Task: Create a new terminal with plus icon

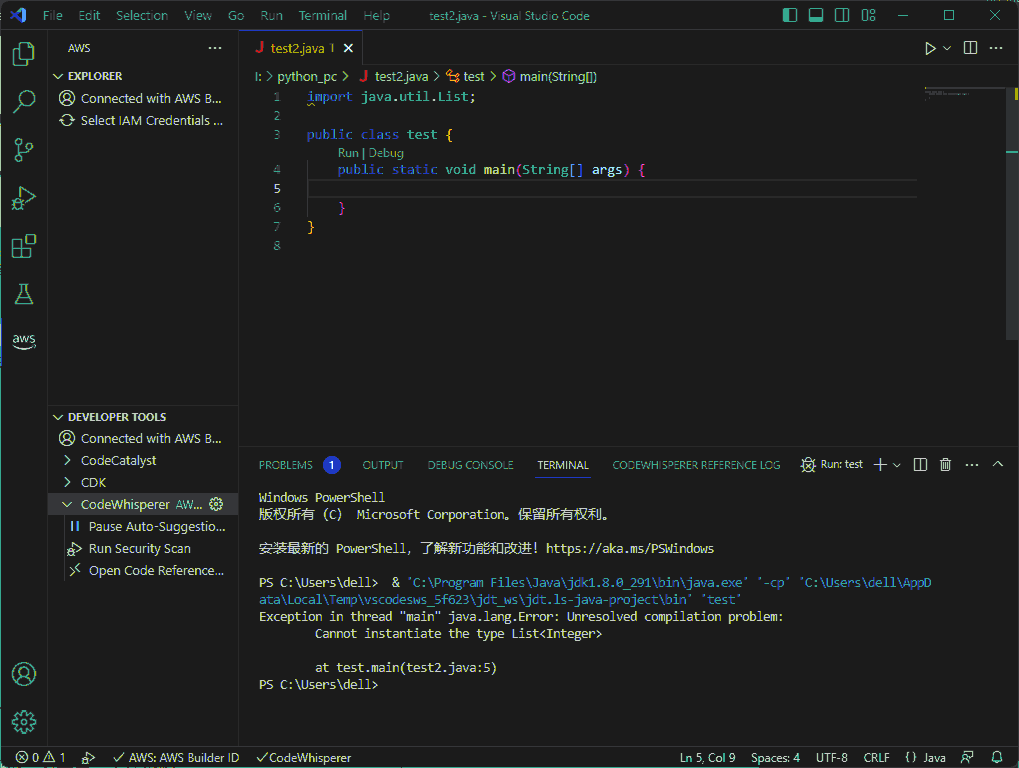Action: [880, 465]
